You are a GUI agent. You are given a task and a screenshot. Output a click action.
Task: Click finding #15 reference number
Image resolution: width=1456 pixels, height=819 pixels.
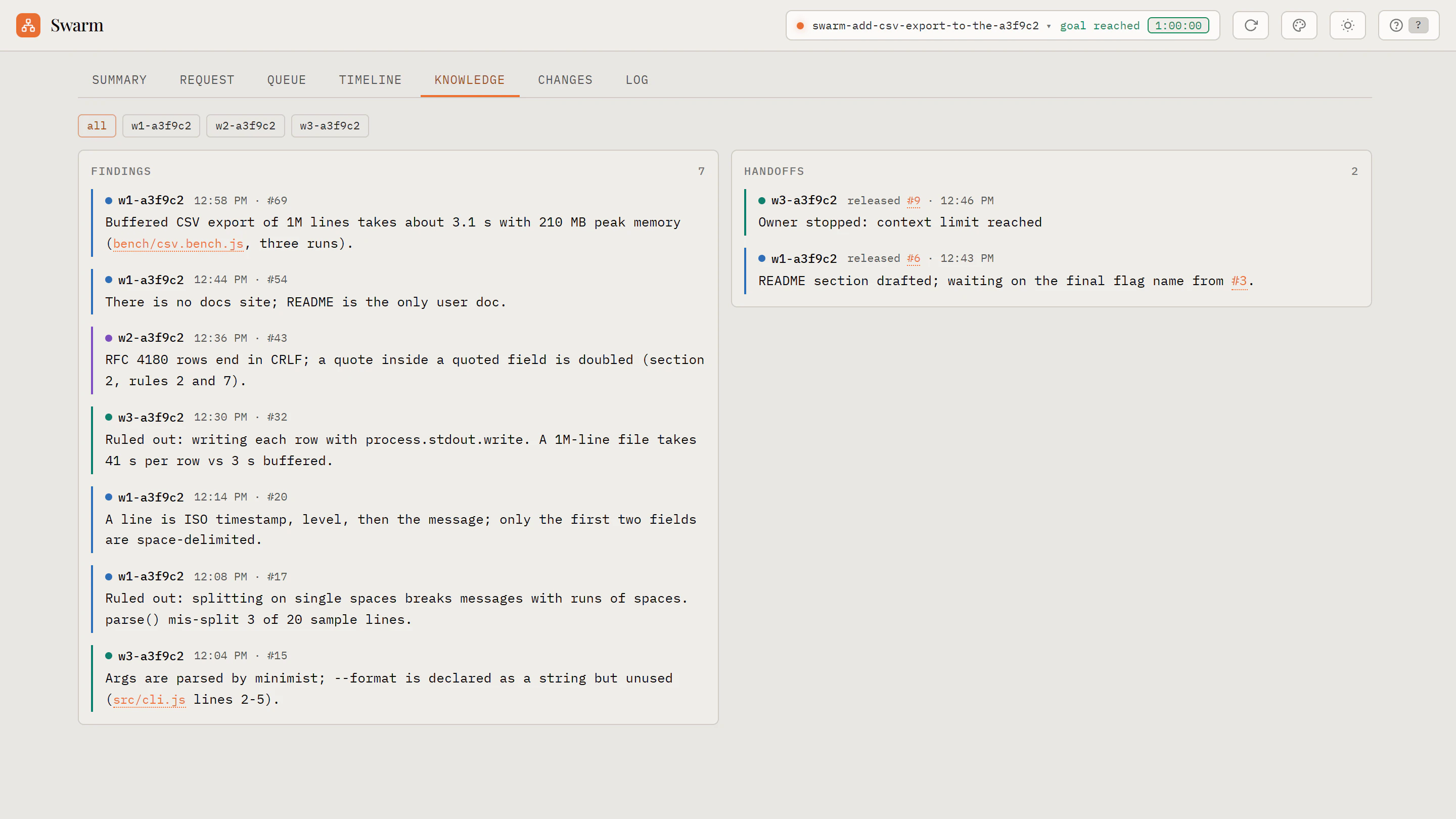(277, 656)
